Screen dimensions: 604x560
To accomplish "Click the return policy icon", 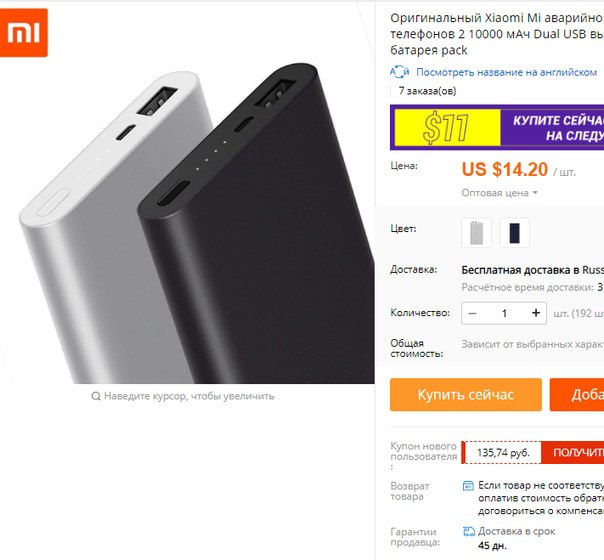I will point(468,486).
